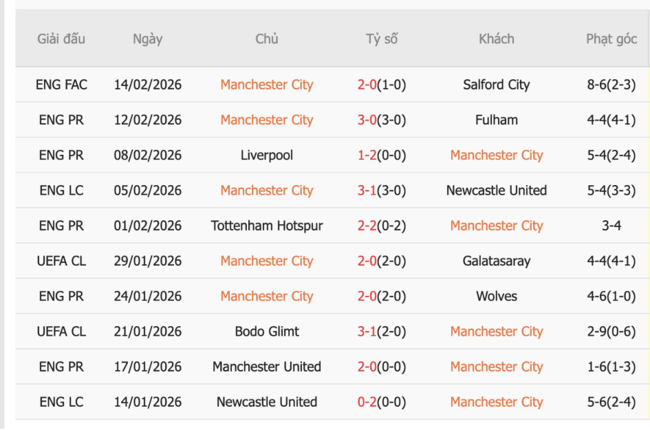Click the 3-1 score of the Bodo Glimt match
Screen dimensions: 650x430
pyautogui.click(x=367, y=331)
